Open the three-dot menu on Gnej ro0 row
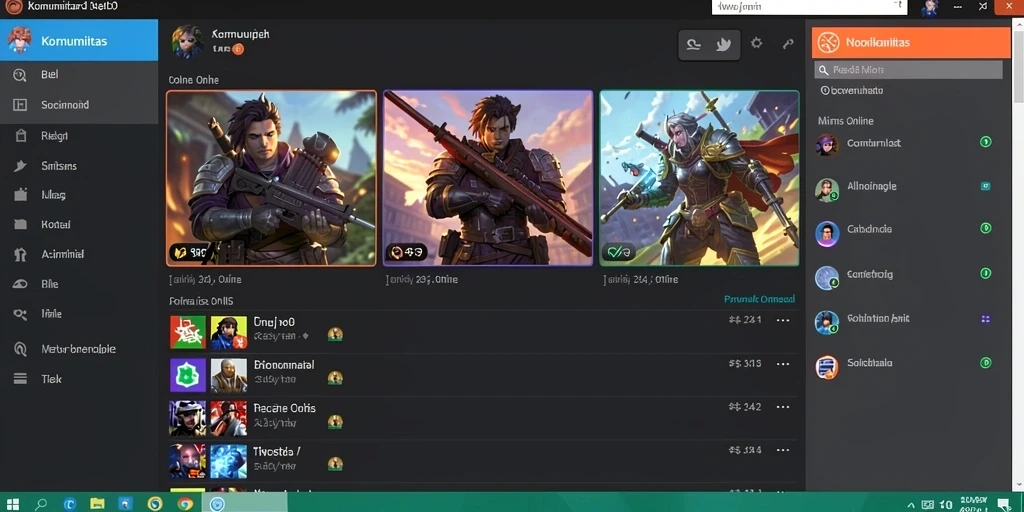This screenshot has height=512, width=1024. pyautogui.click(x=782, y=320)
